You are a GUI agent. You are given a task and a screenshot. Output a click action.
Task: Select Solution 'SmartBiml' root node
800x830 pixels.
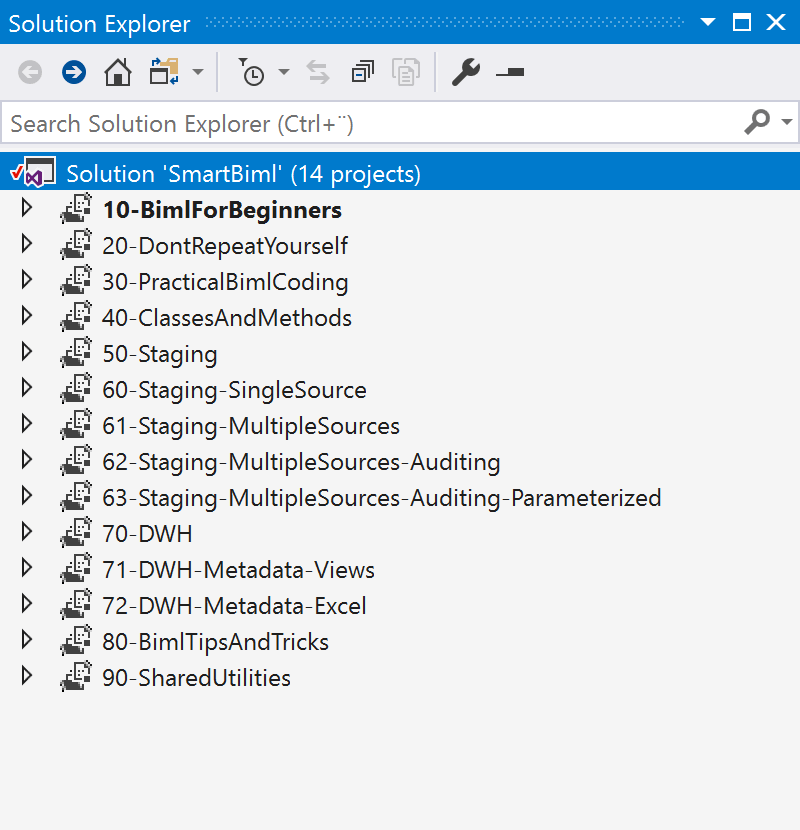pyautogui.click(x=243, y=174)
